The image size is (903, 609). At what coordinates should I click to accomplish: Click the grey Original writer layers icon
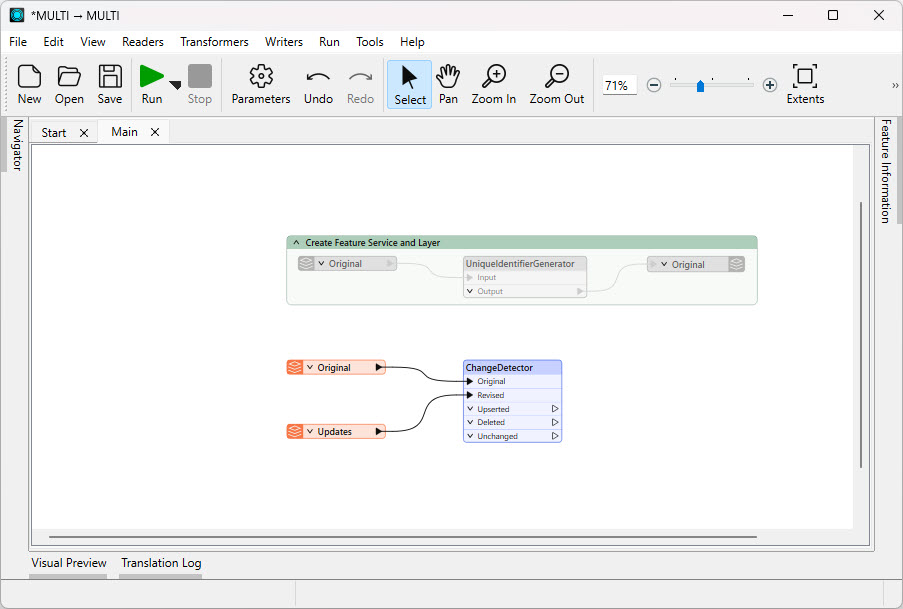coord(737,264)
